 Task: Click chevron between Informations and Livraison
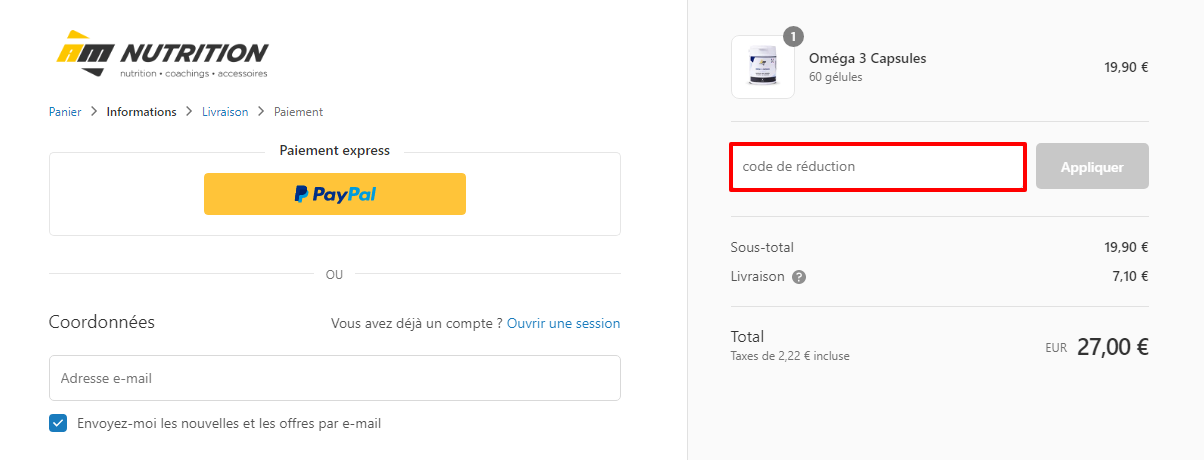(x=189, y=112)
